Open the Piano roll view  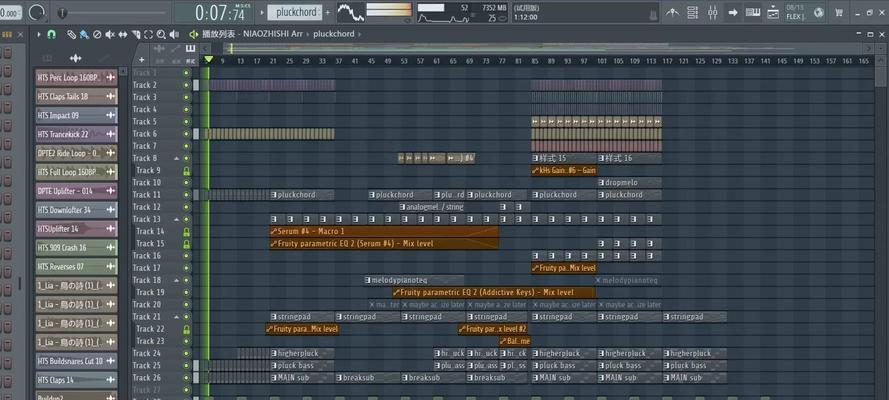[752, 12]
